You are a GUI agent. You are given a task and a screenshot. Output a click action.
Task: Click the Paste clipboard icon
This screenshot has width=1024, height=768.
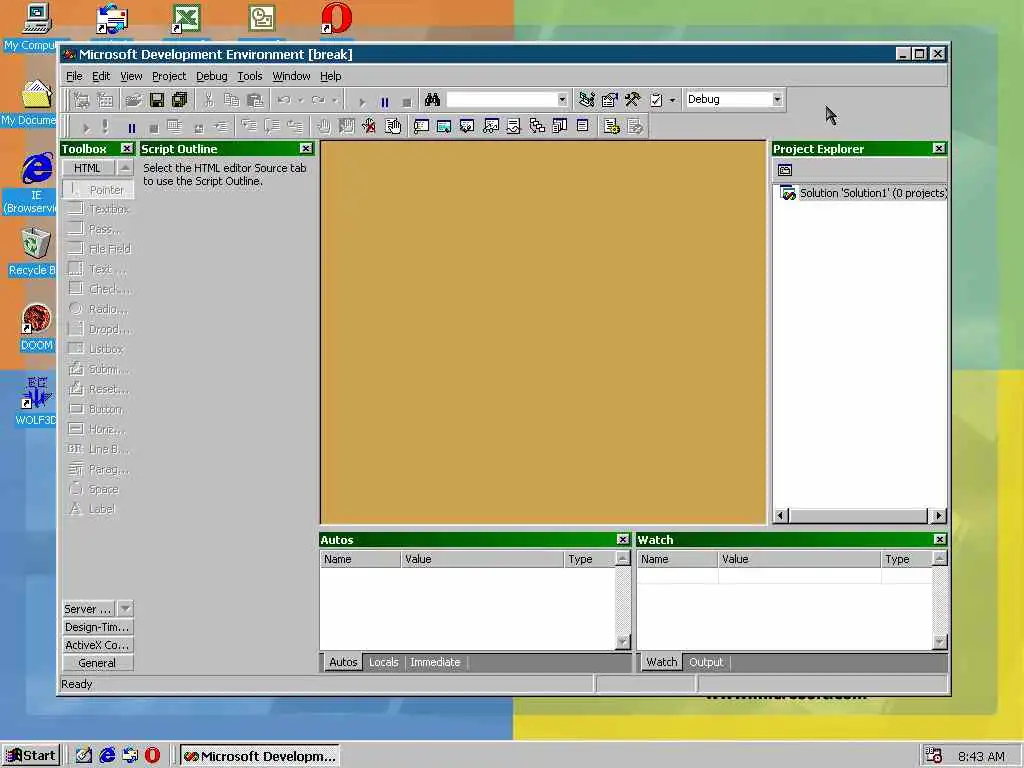point(255,100)
